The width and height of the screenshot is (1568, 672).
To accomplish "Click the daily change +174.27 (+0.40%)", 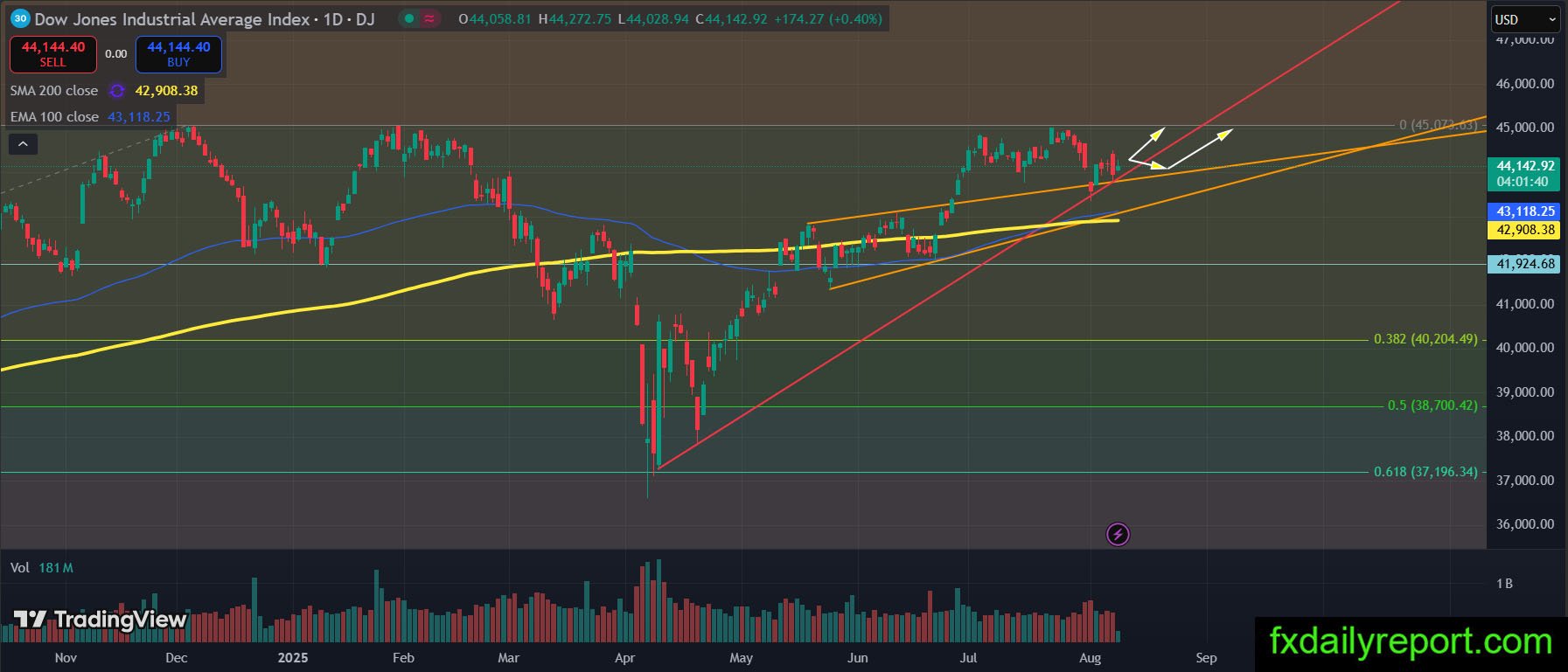I will tap(828, 18).
